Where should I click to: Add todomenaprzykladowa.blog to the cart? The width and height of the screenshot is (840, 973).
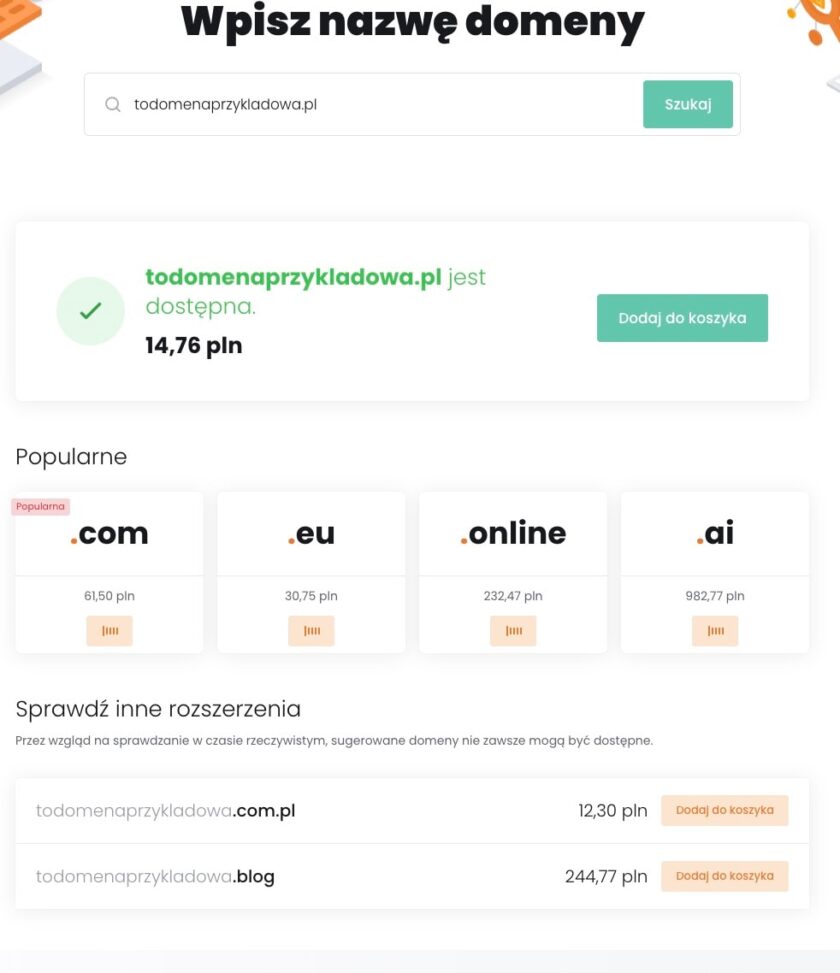pos(724,876)
